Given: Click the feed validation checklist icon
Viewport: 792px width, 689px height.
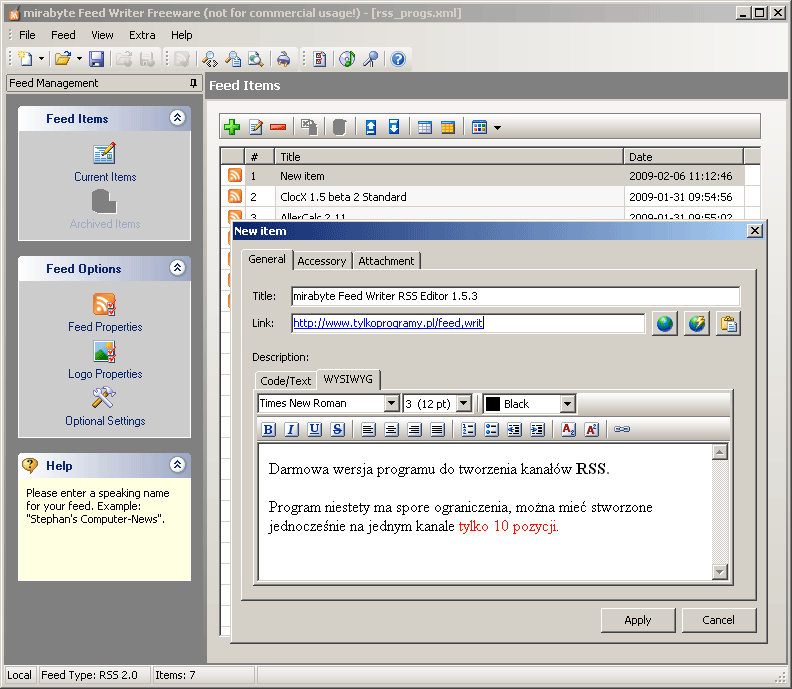Looking at the screenshot, I should (x=319, y=59).
